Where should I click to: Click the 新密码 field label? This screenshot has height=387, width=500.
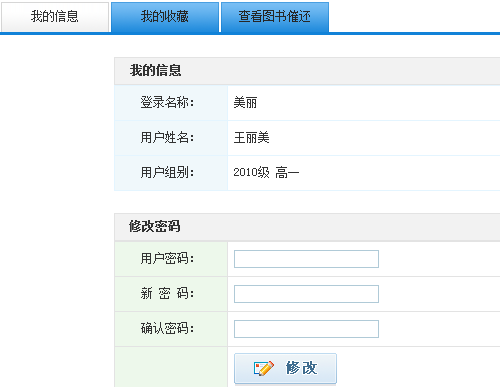click(167, 293)
